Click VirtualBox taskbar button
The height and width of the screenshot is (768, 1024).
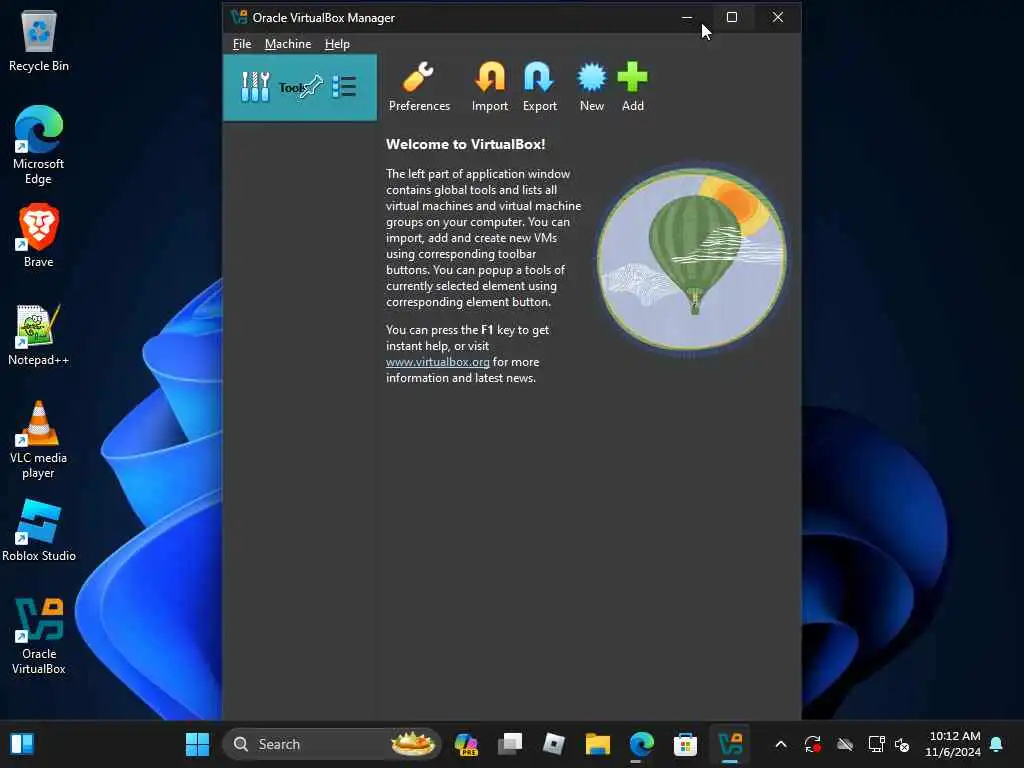(x=730, y=744)
